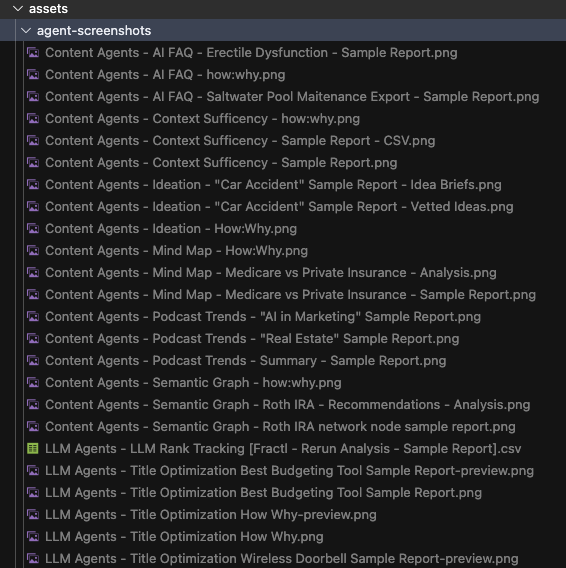The image size is (566, 568).
Task: Select Title Optimization Wireless Doorbell Sample Report-preview.png
Action: pos(282,559)
